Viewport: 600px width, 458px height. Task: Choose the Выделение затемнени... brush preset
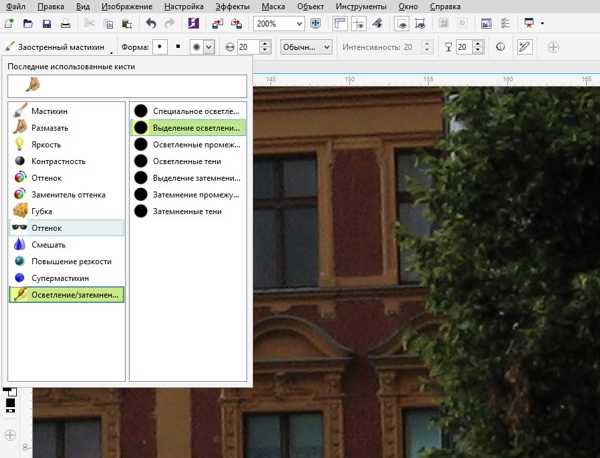point(188,178)
